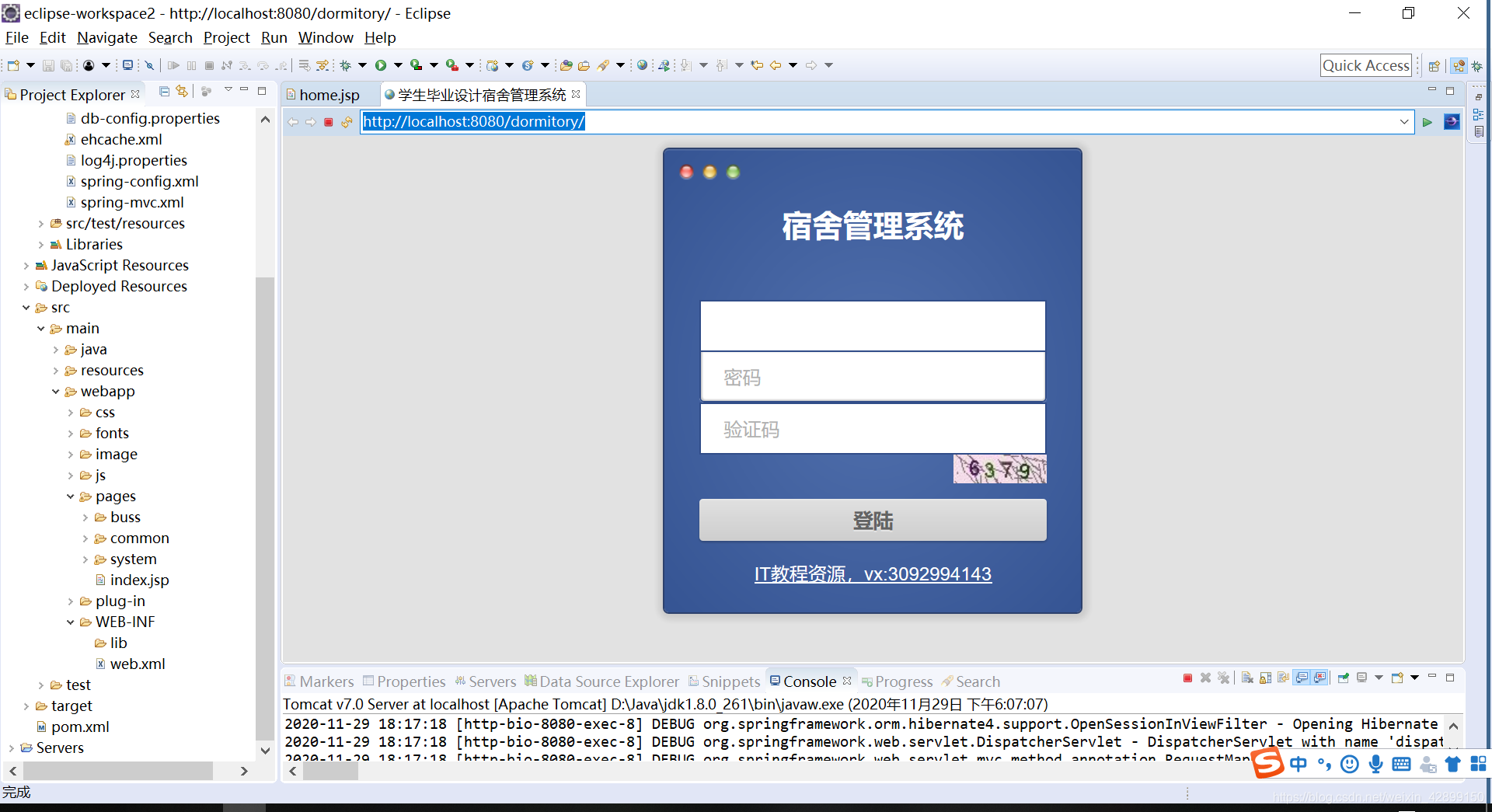The width and height of the screenshot is (1492, 812).
Task: Click Stop loading red button in browser bar
Action: pos(329,122)
